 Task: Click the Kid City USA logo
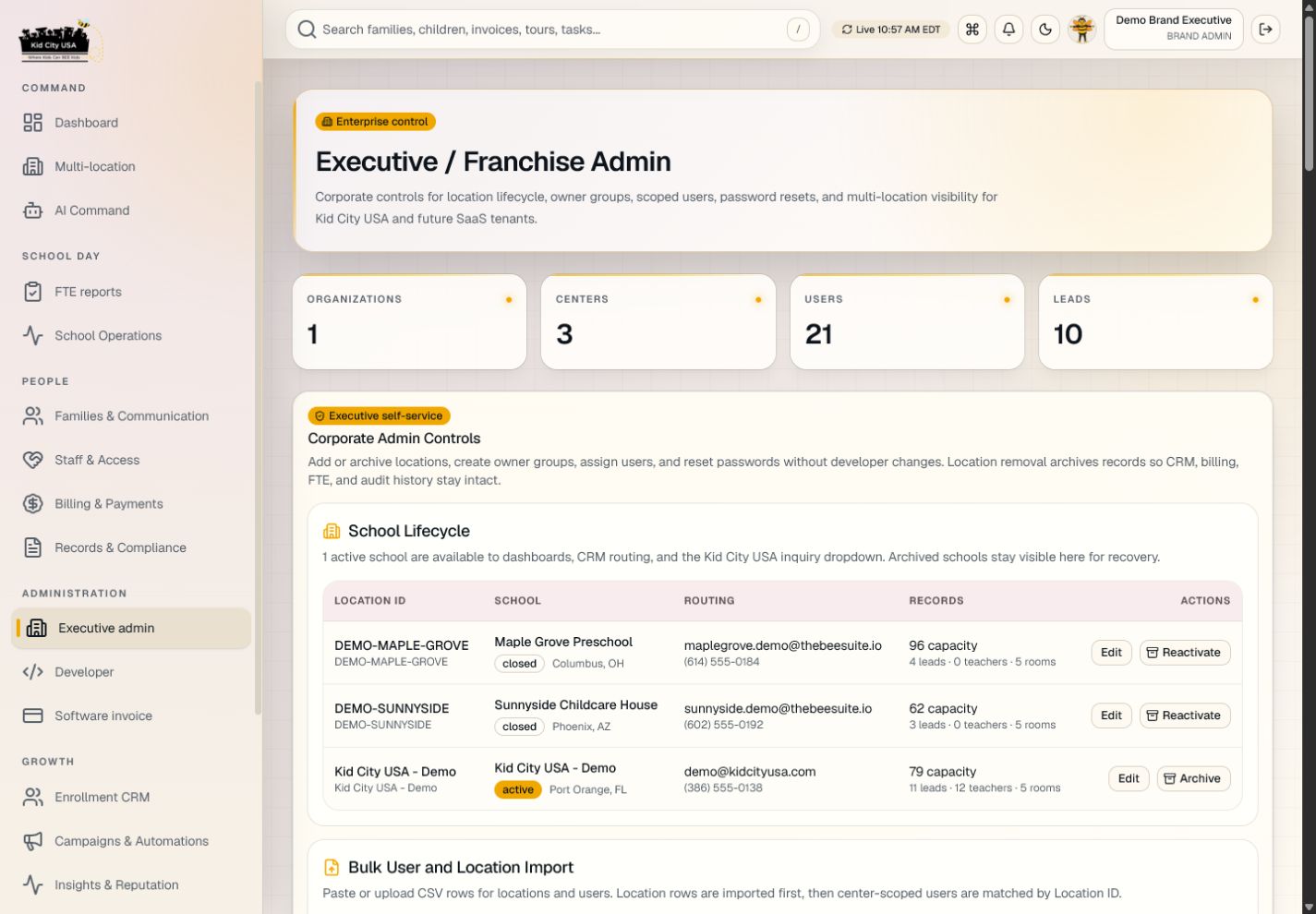(60, 41)
